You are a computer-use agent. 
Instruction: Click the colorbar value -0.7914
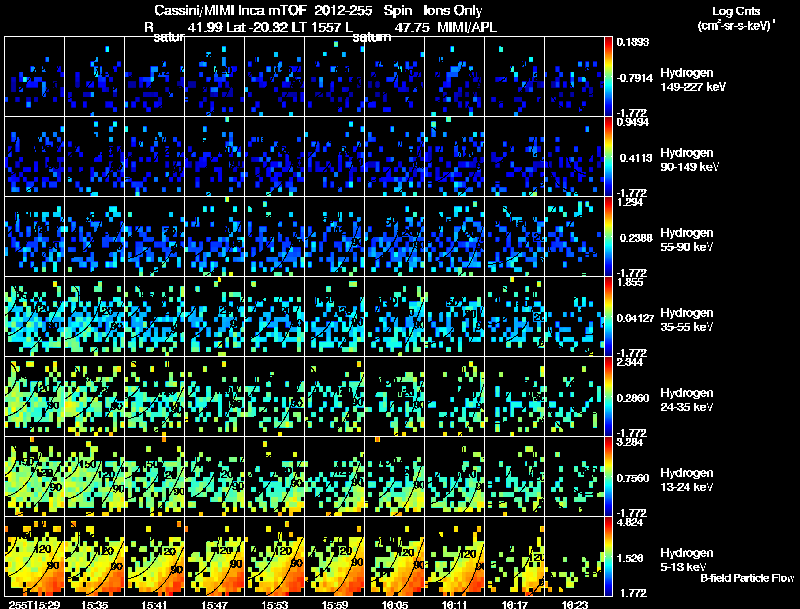click(635, 78)
